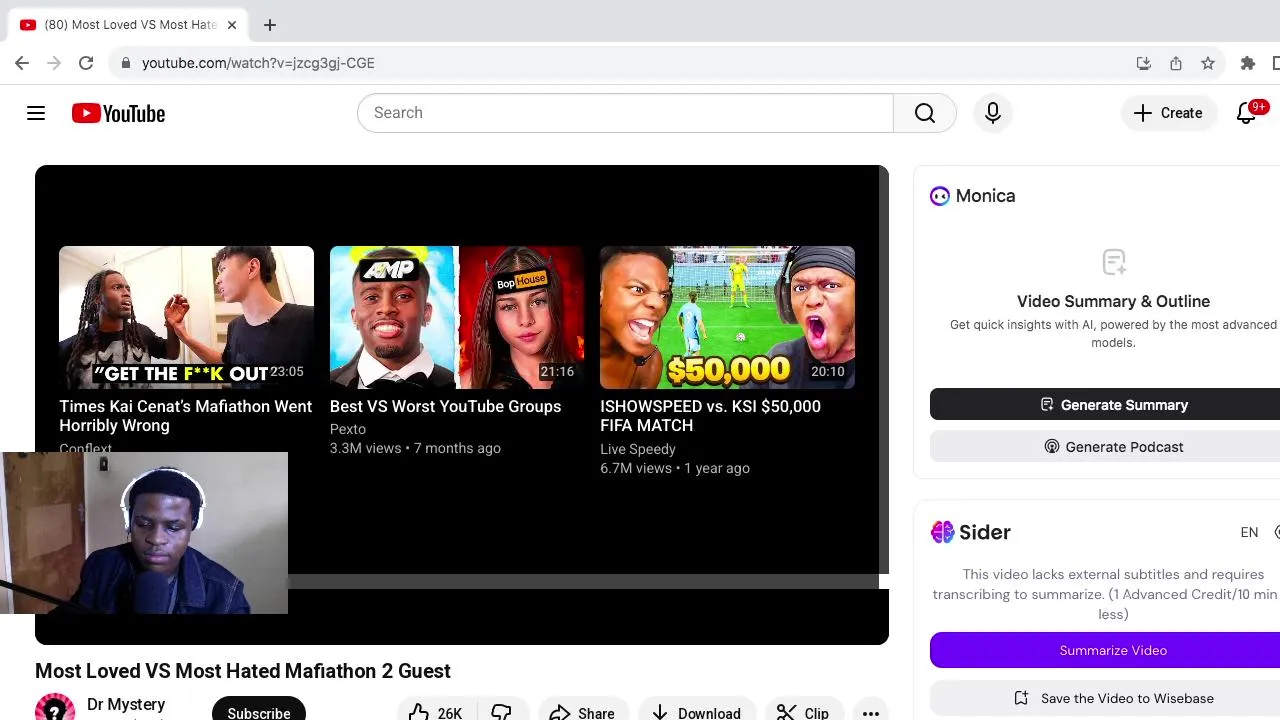Open the Sider EN language selector

[1249, 533]
